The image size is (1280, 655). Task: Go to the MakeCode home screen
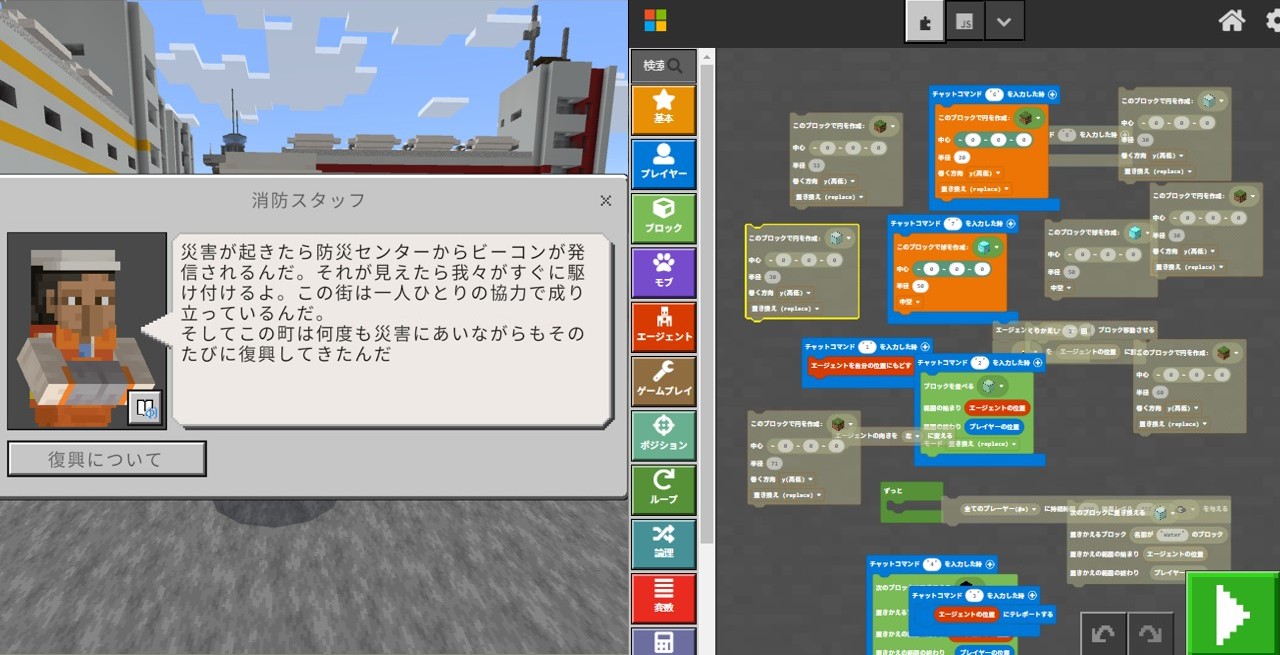click(1232, 20)
